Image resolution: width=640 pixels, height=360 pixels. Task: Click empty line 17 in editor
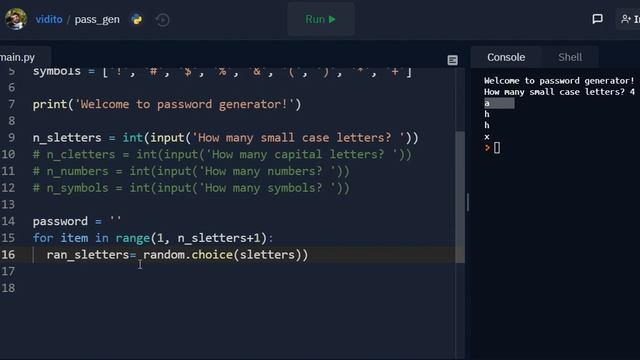tap(243, 271)
